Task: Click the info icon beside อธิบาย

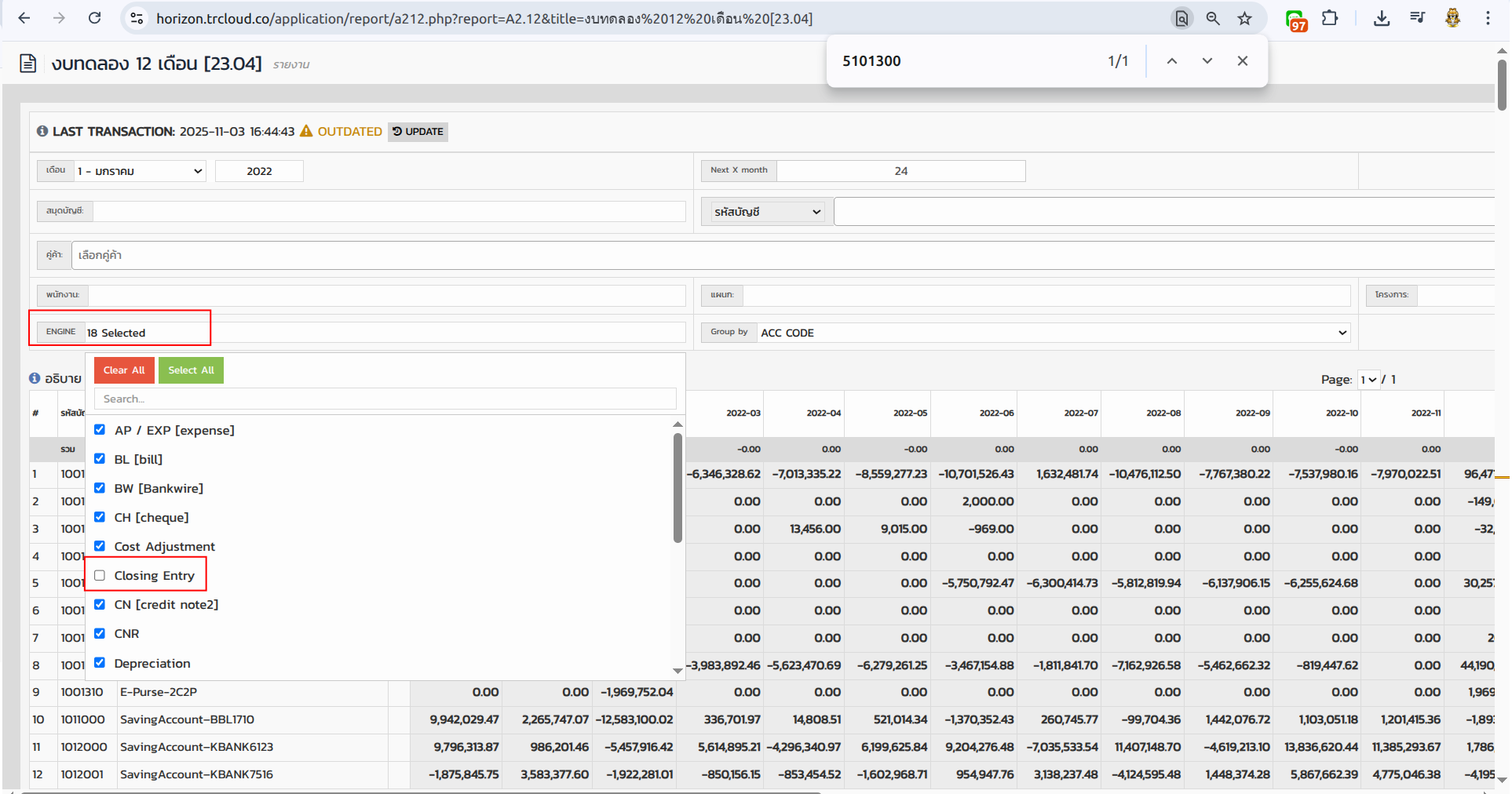Action: pos(35,378)
